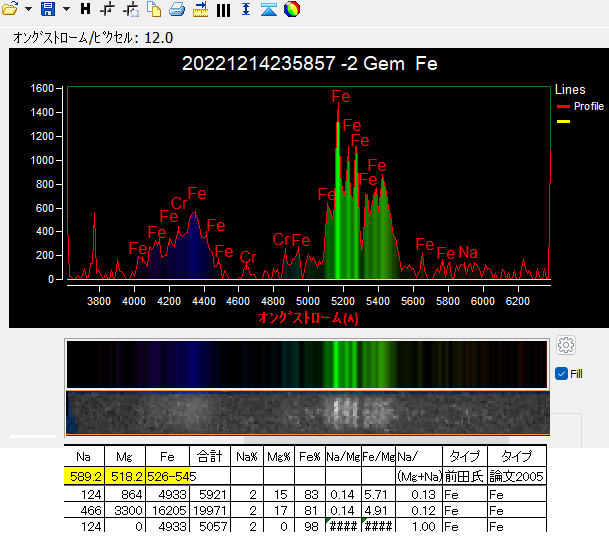
Task: Click the 19971 total cell
Action: click(x=210, y=510)
